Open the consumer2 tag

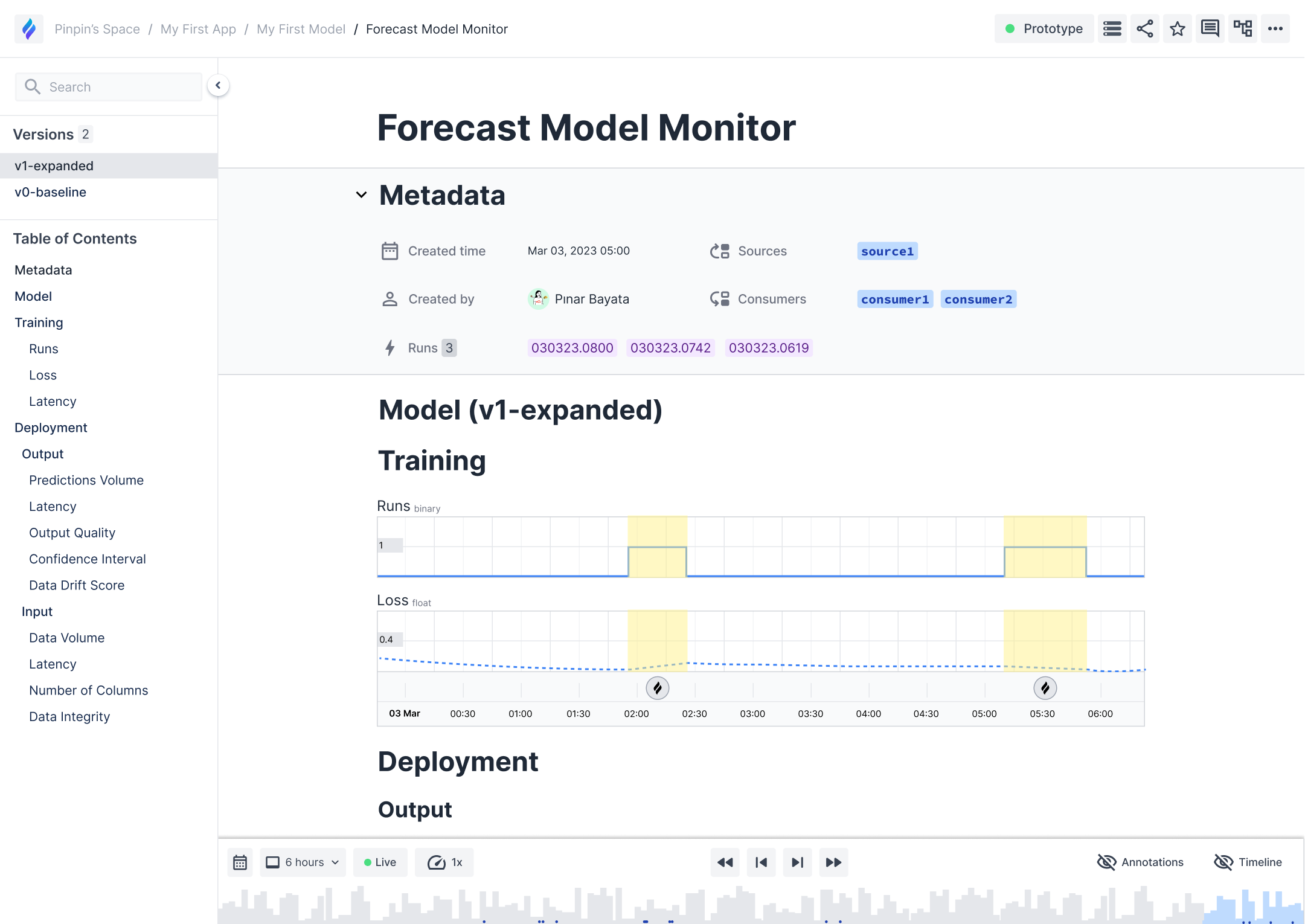click(x=978, y=300)
